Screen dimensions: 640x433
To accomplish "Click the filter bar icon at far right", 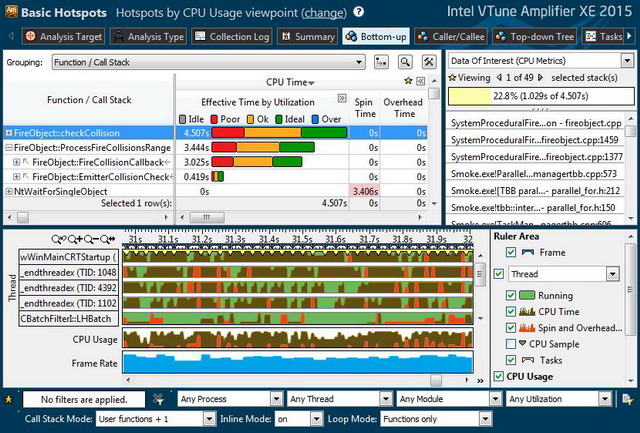I will coord(627,399).
